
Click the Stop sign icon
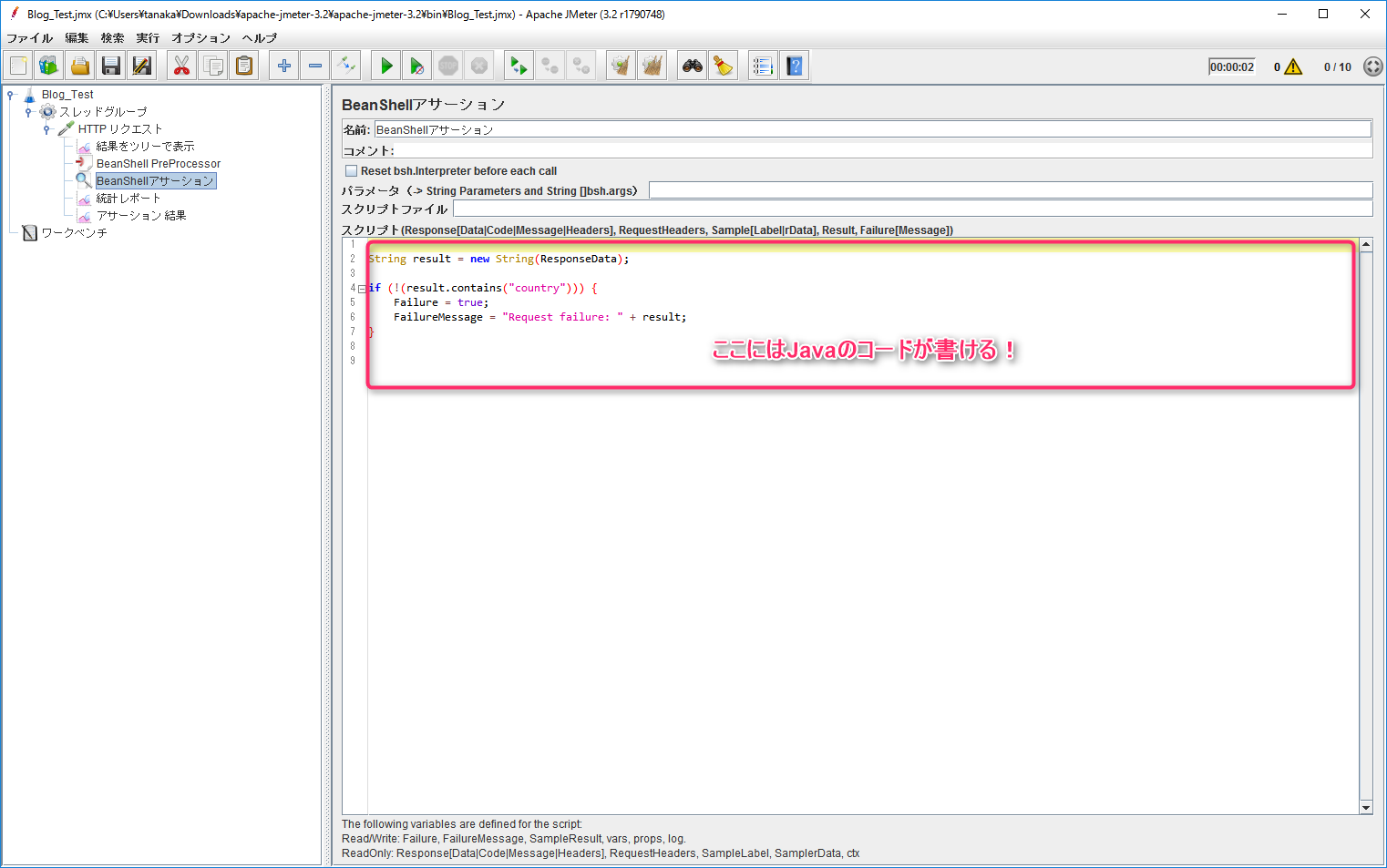pos(448,66)
